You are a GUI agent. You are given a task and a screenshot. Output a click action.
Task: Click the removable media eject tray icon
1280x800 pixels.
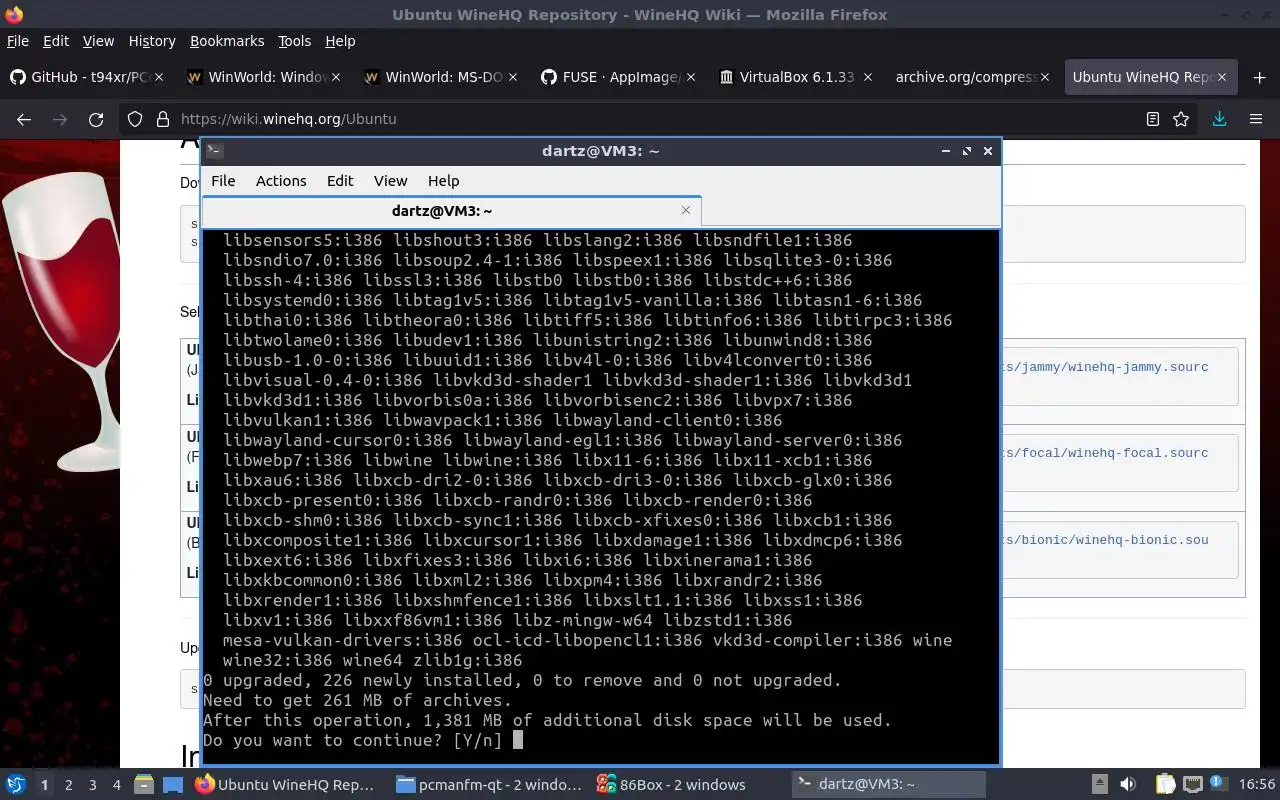point(1099,785)
